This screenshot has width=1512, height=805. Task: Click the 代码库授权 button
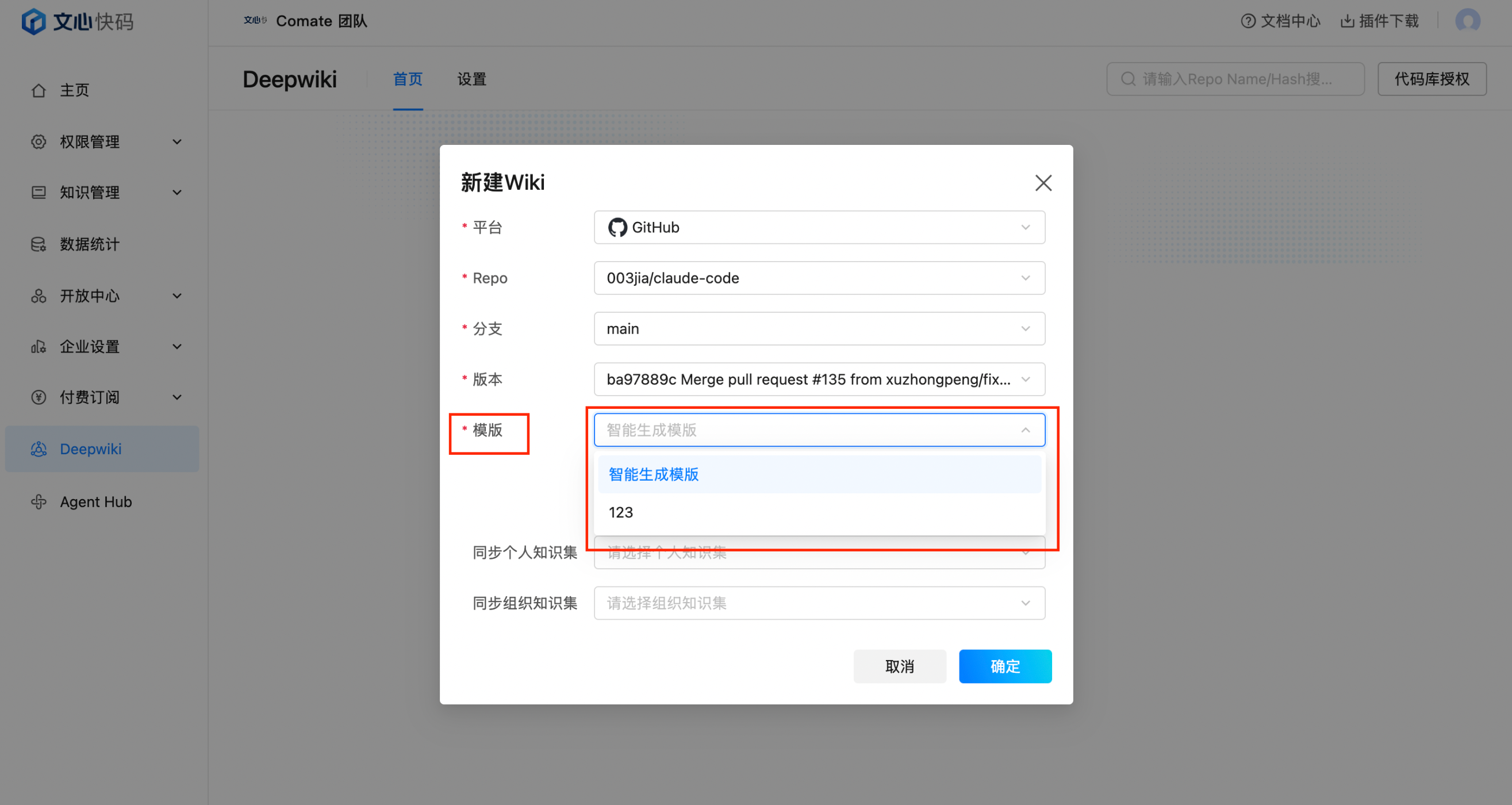[x=1432, y=79]
